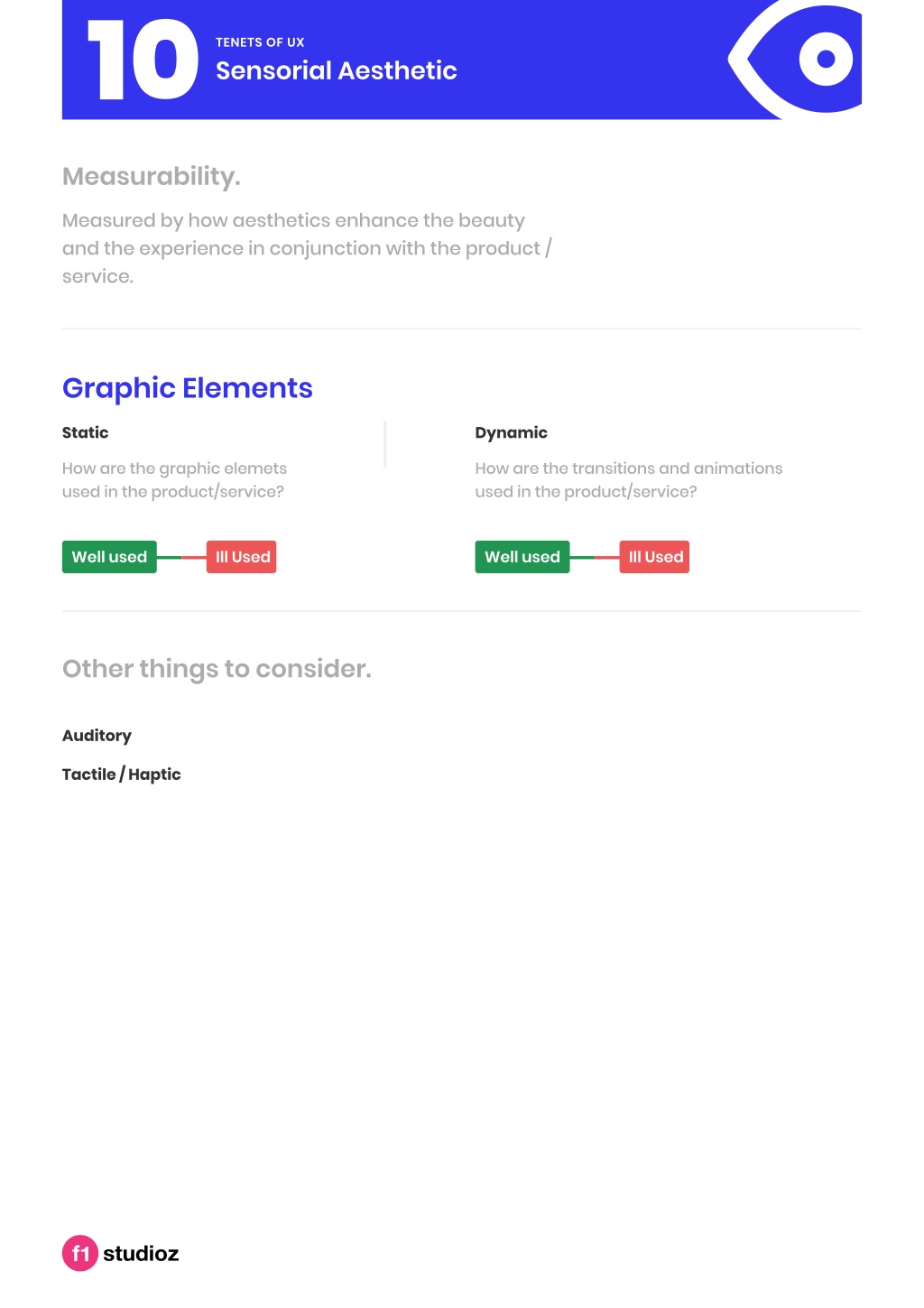Click the transitions and animations question text
Image resolution: width=924 pixels, height=1308 pixels.
(629, 480)
